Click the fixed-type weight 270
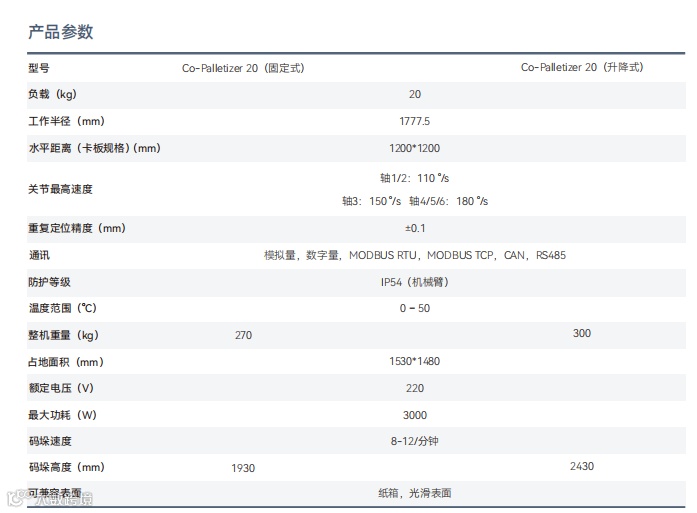This screenshot has width=697, height=513. pos(244,335)
